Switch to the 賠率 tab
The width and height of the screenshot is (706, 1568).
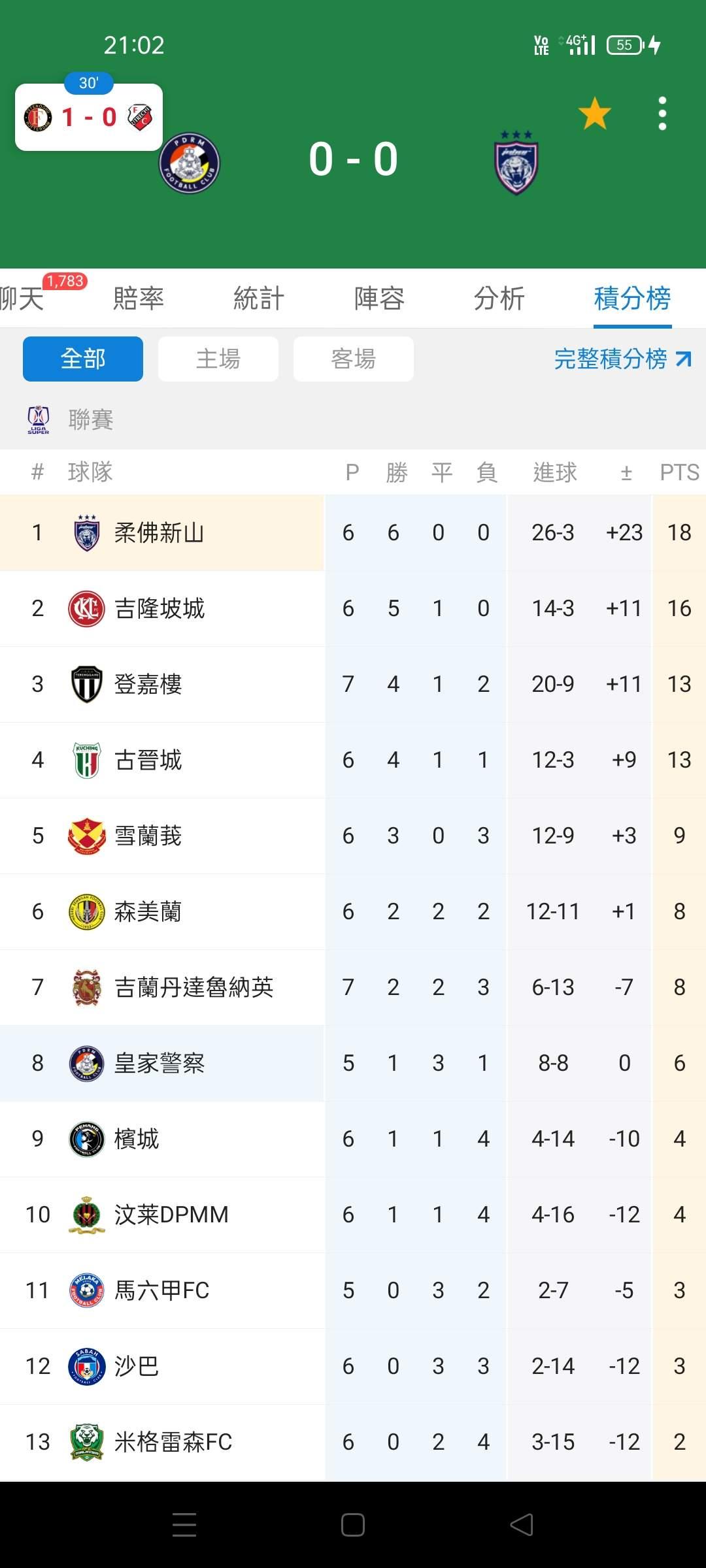pyautogui.click(x=139, y=299)
